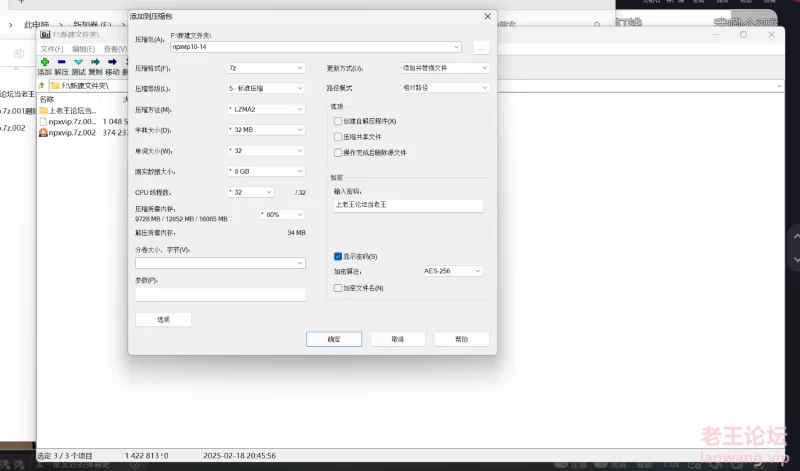
Task: Open the 字典大小 dropdown showing 32 MB
Action: [x=266, y=130]
